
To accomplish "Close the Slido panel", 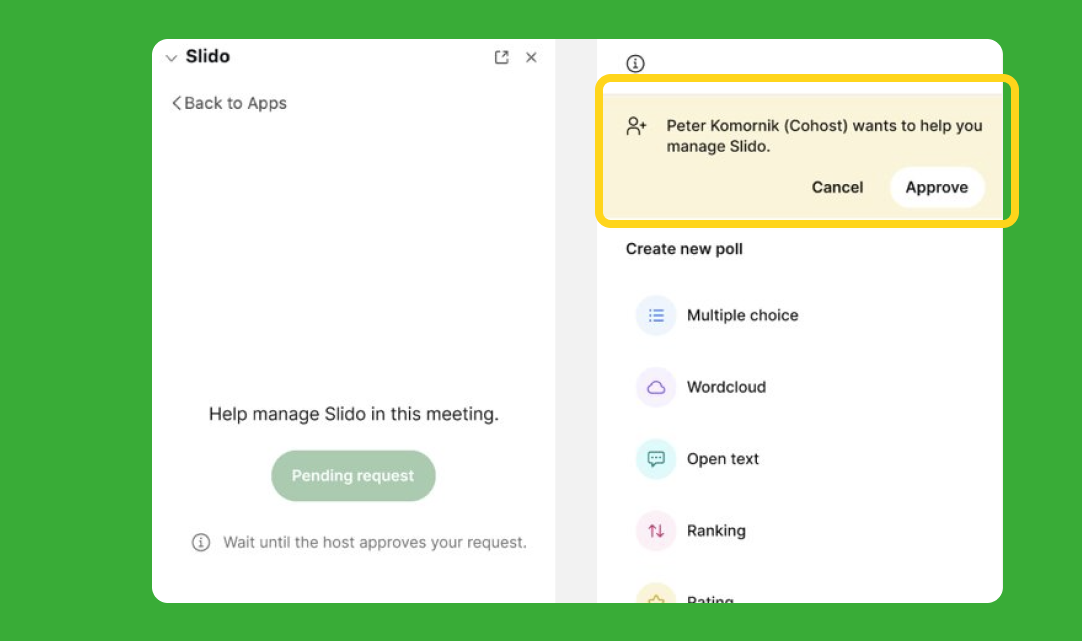I will pyautogui.click(x=531, y=57).
